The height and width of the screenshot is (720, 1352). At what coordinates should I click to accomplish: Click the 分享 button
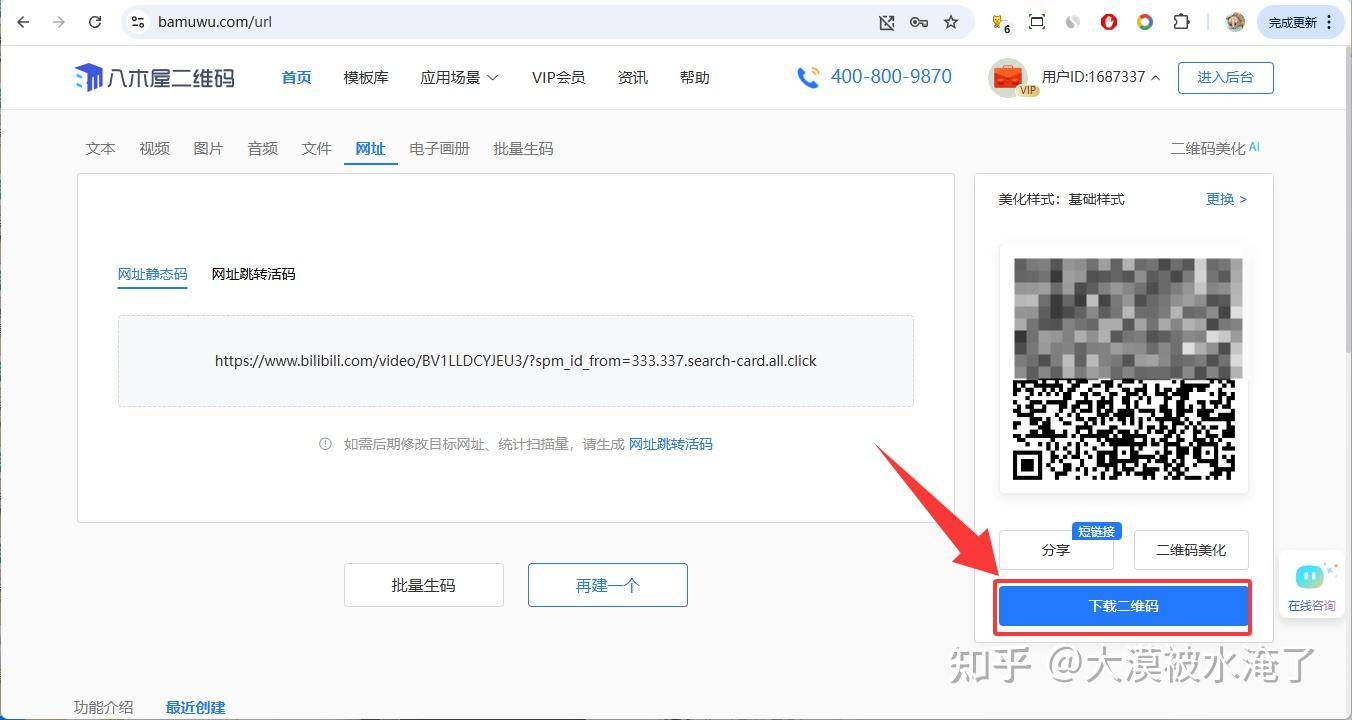click(x=1056, y=550)
